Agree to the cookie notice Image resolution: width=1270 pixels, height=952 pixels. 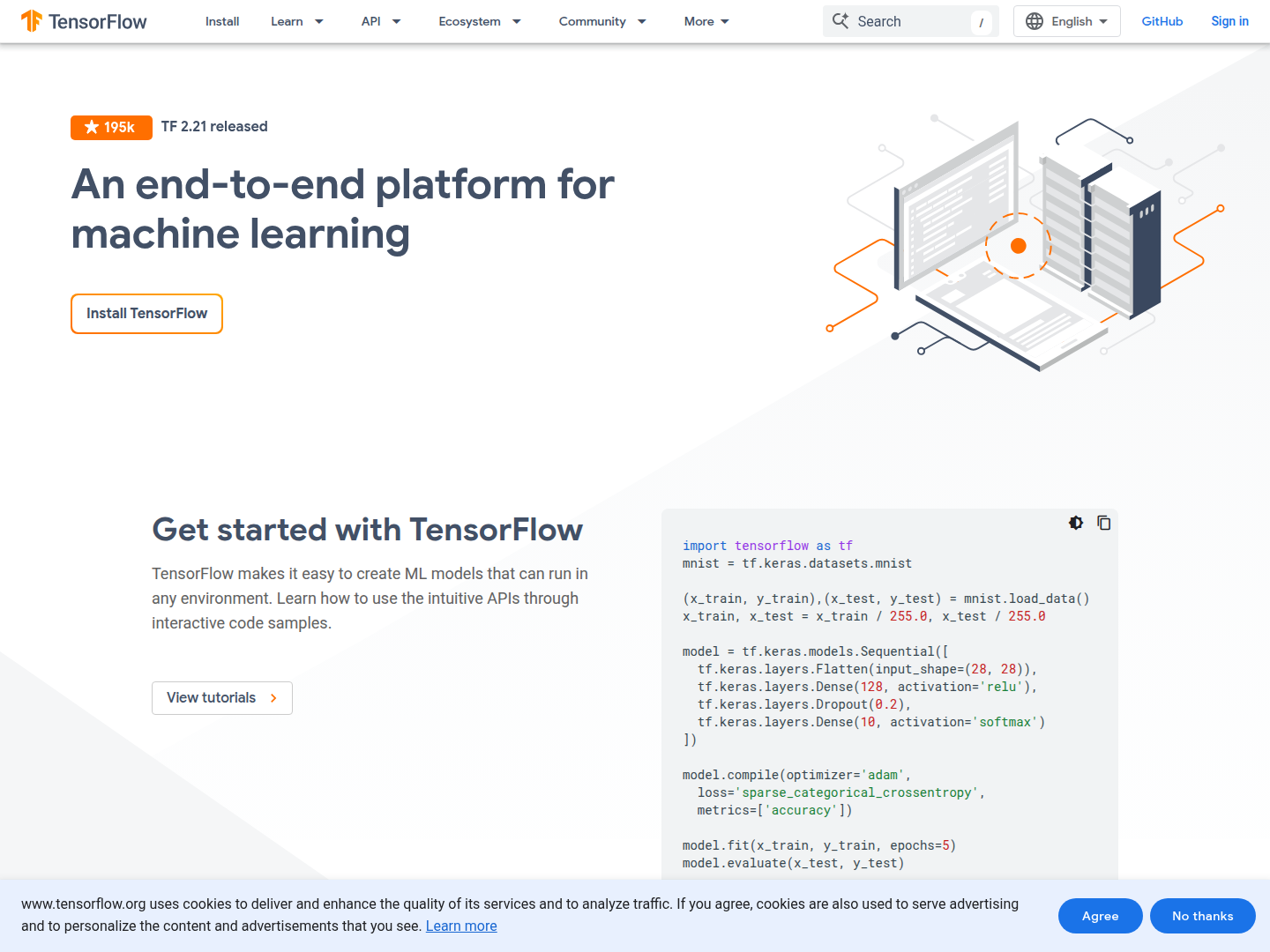point(1101,916)
